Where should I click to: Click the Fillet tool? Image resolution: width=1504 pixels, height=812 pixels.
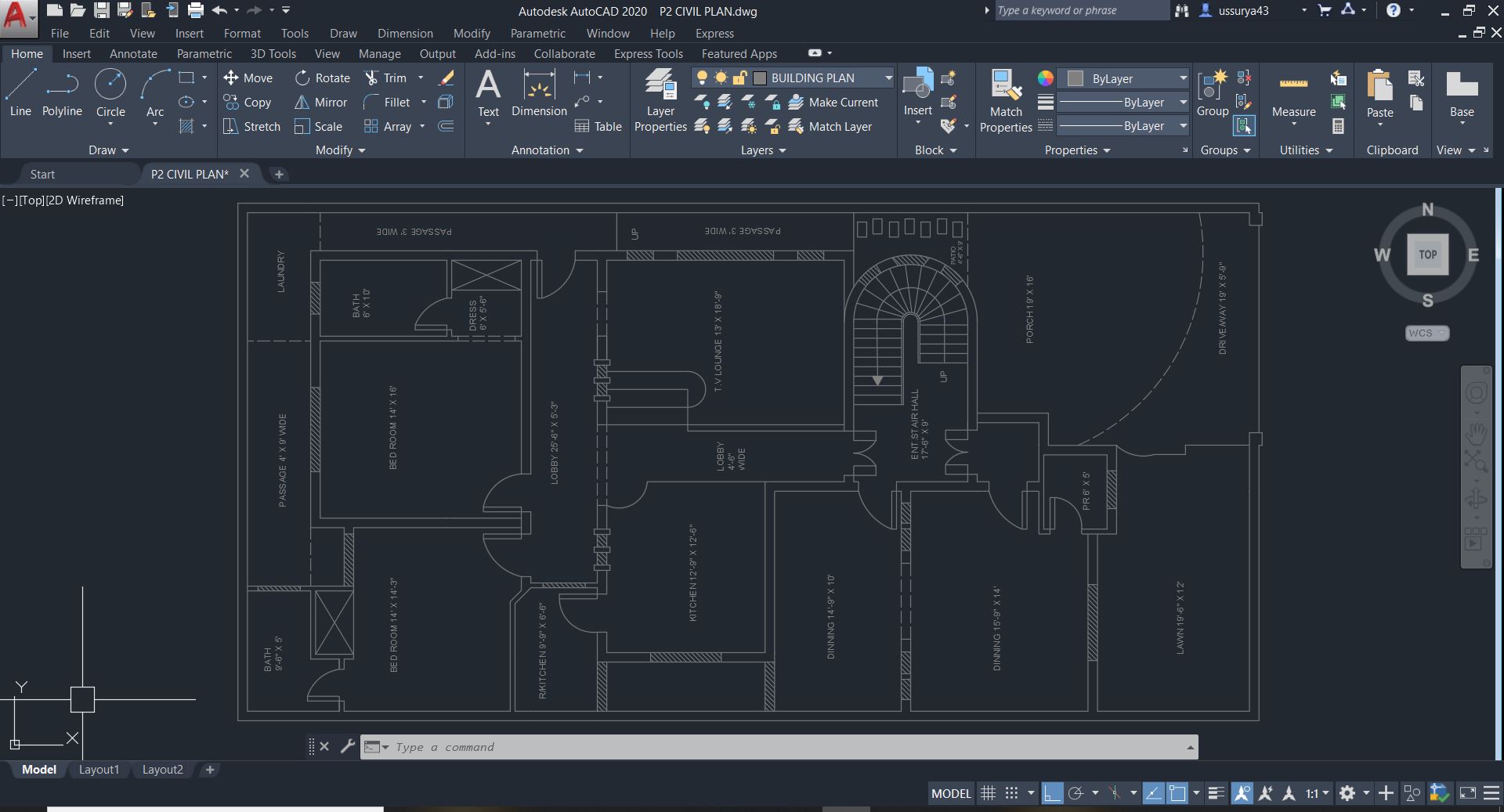point(387,102)
